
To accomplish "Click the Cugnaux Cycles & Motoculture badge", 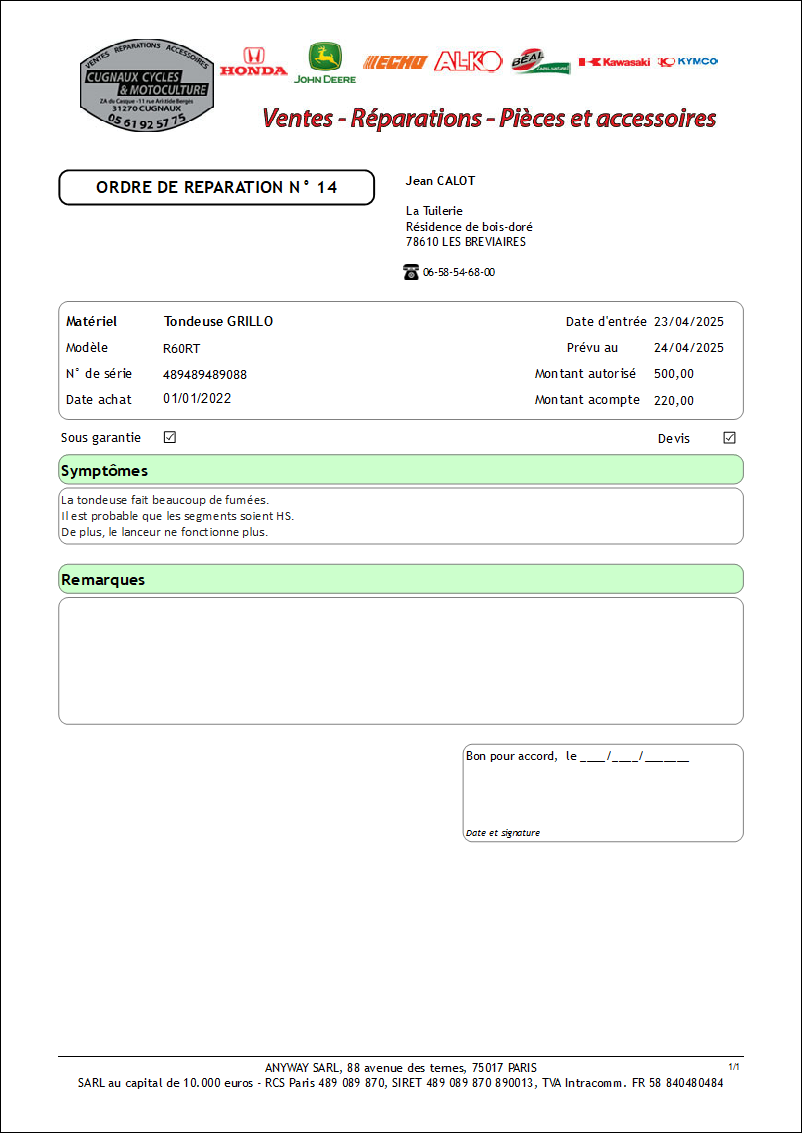I will 147,85.
